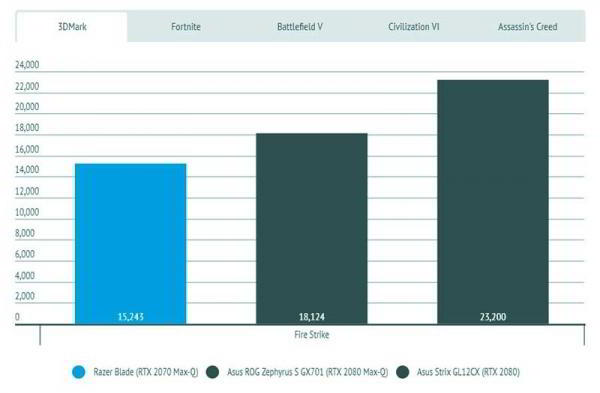This screenshot has height=393, width=600.
Task: Toggle Asus Strix GL12CX (RTX 2080) legend label
Action: (468, 372)
